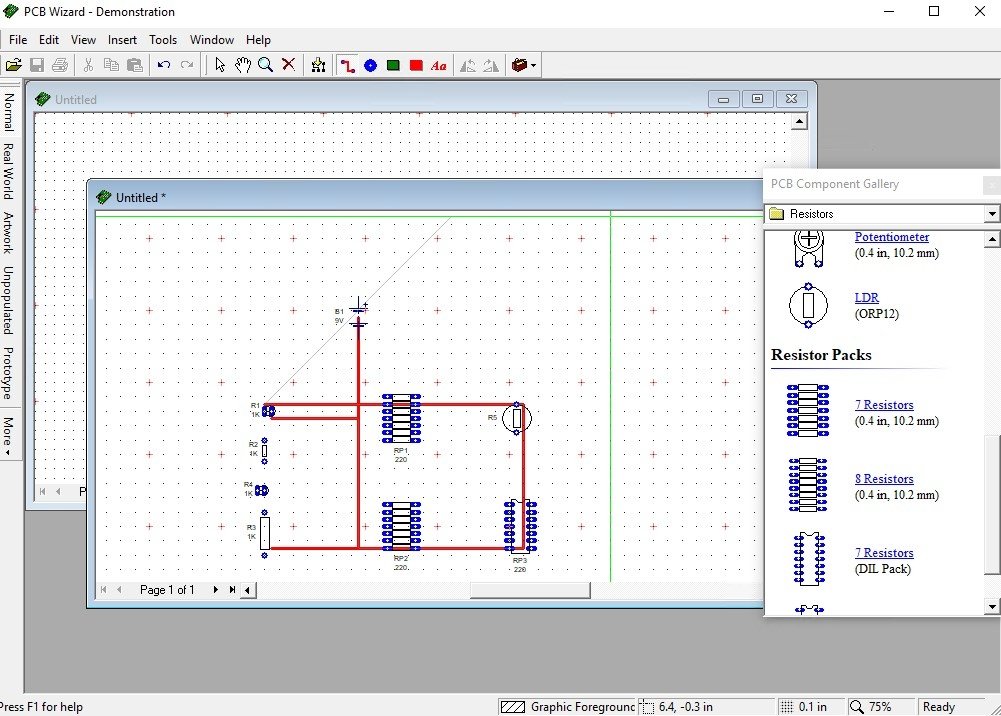This screenshot has width=1001, height=716.
Task: Open the Tools menu
Action: click(163, 40)
